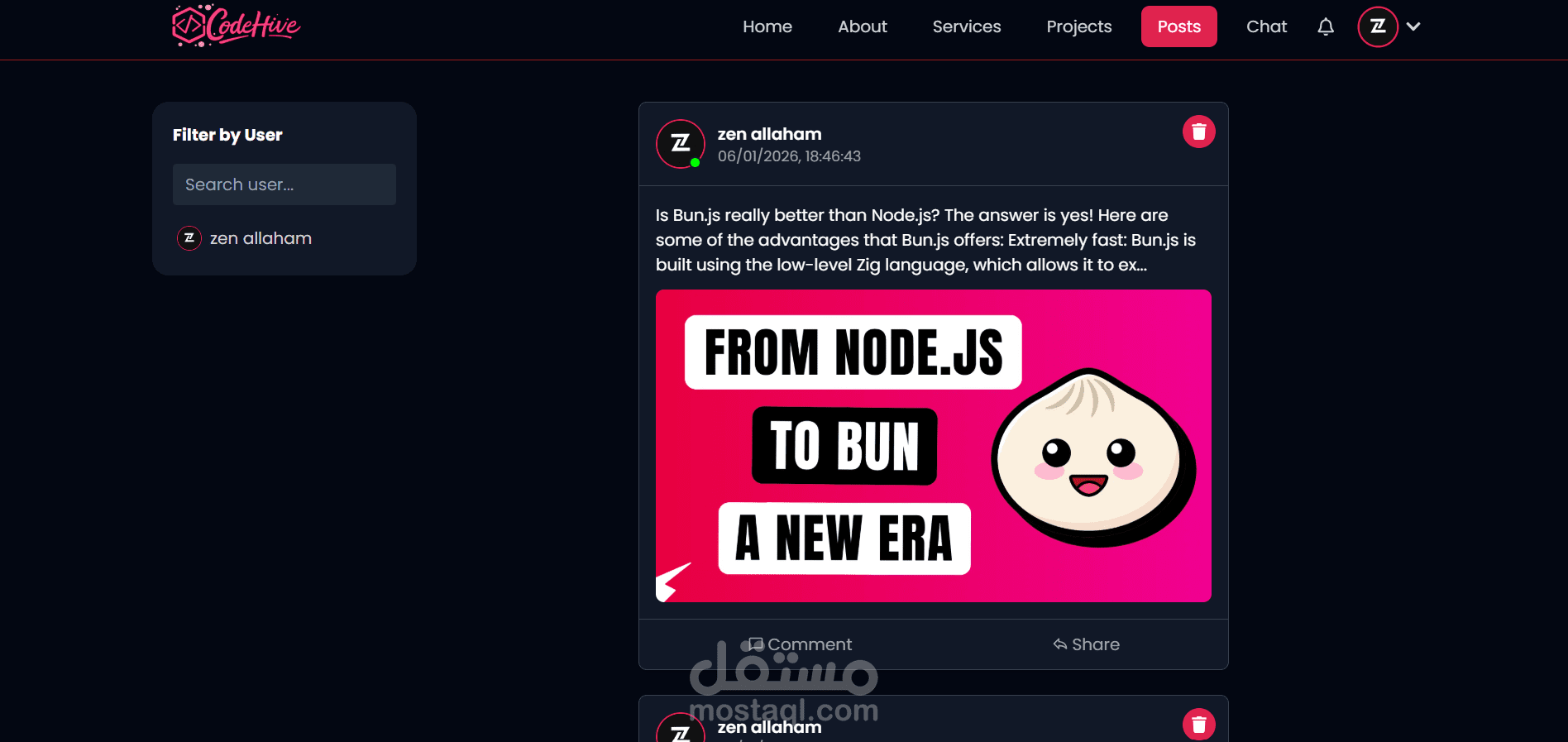
Task: Open the From Node.js to Bun image
Action: click(934, 446)
